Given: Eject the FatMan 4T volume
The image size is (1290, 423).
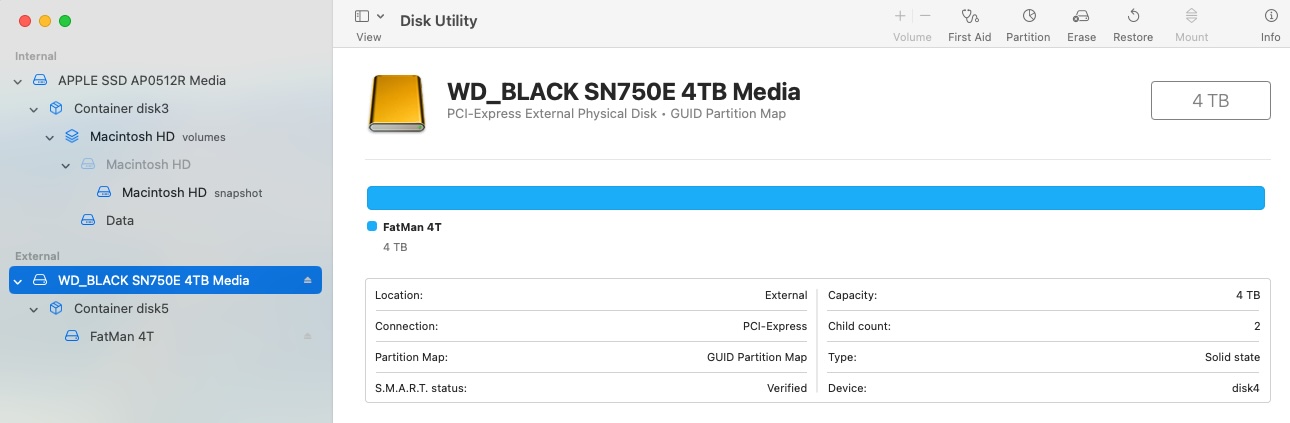Looking at the screenshot, I should click(308, 337).
